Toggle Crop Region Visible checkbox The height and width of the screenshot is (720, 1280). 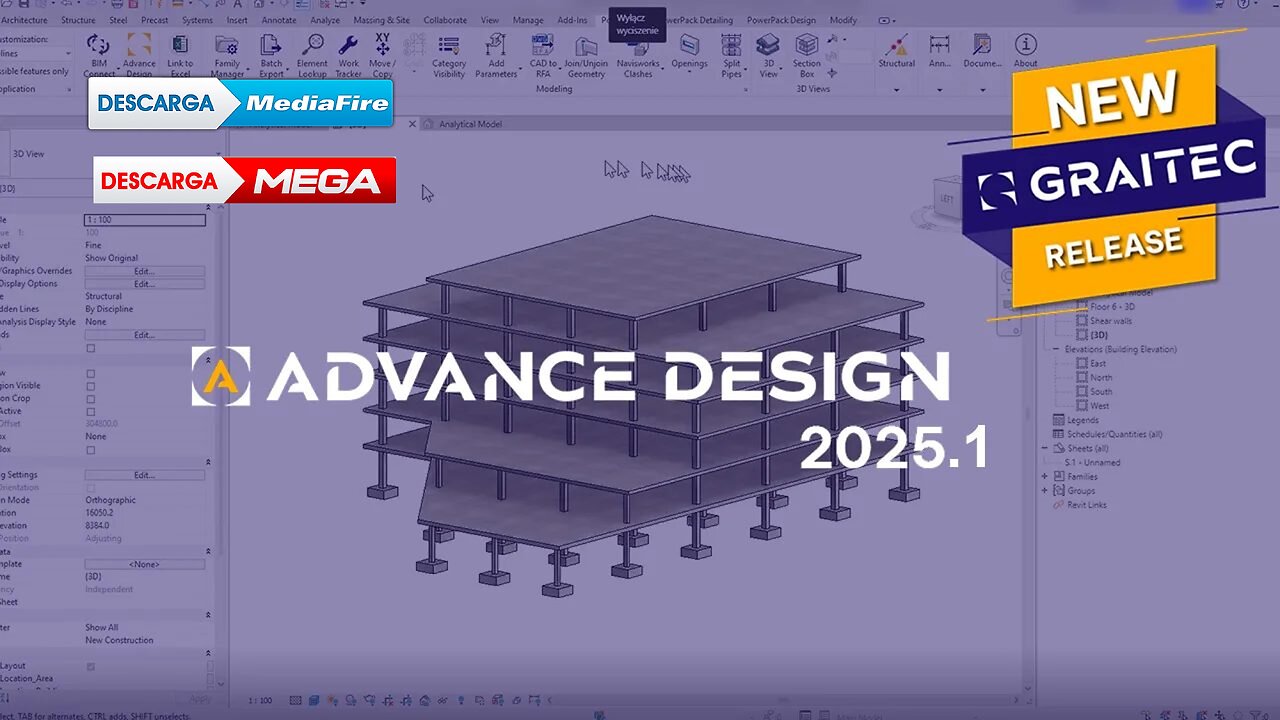(91, 386)
